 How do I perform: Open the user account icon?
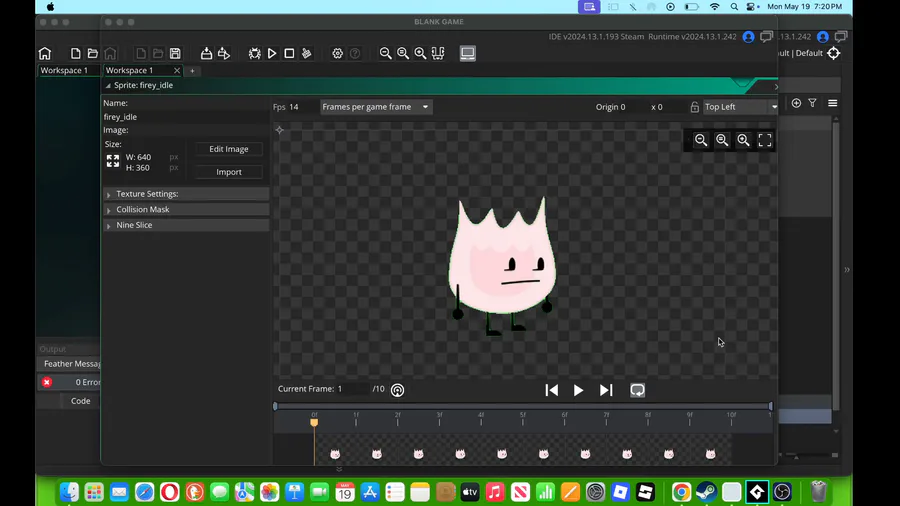(x=748, y=37)
